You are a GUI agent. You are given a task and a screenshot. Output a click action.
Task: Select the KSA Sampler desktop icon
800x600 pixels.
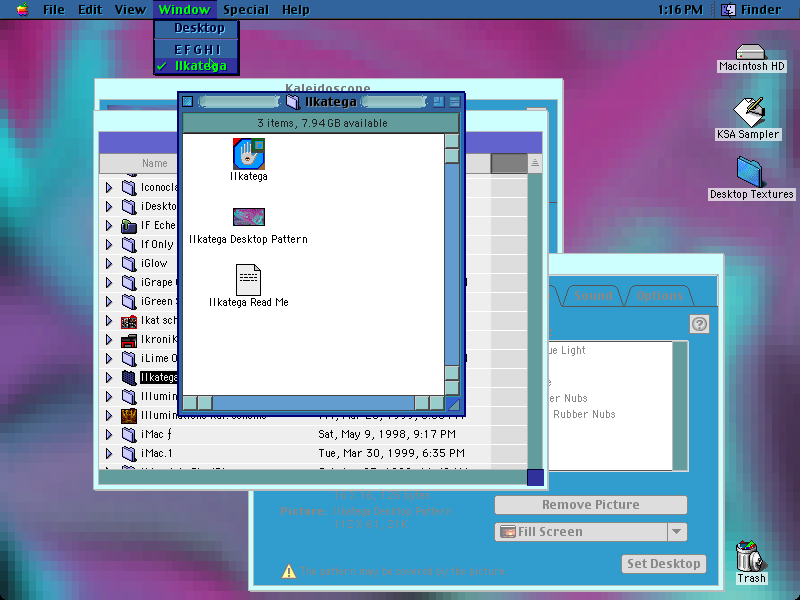coord(748,111)
